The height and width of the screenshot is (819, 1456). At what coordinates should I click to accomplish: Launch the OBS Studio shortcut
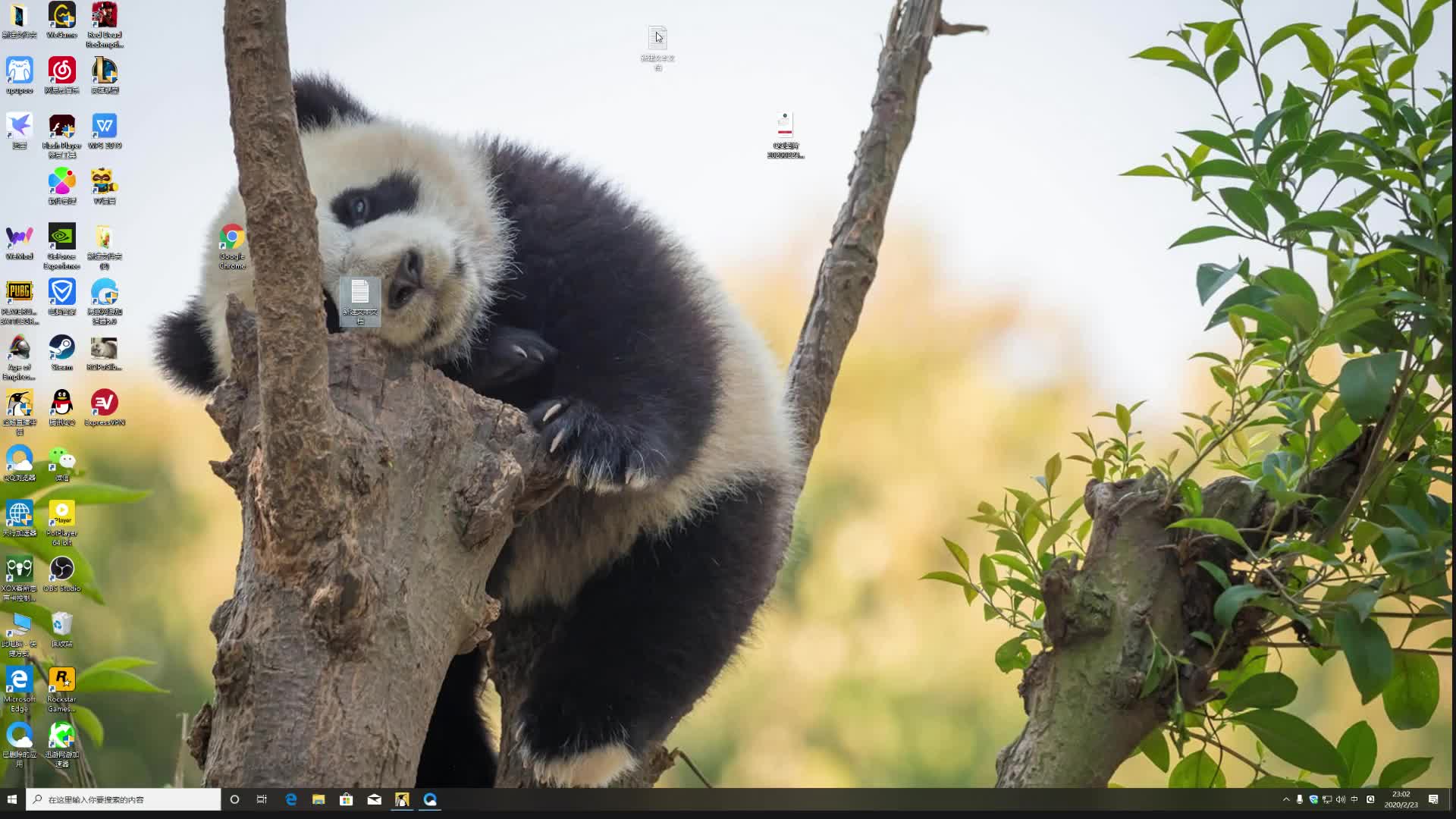(62, 570)
